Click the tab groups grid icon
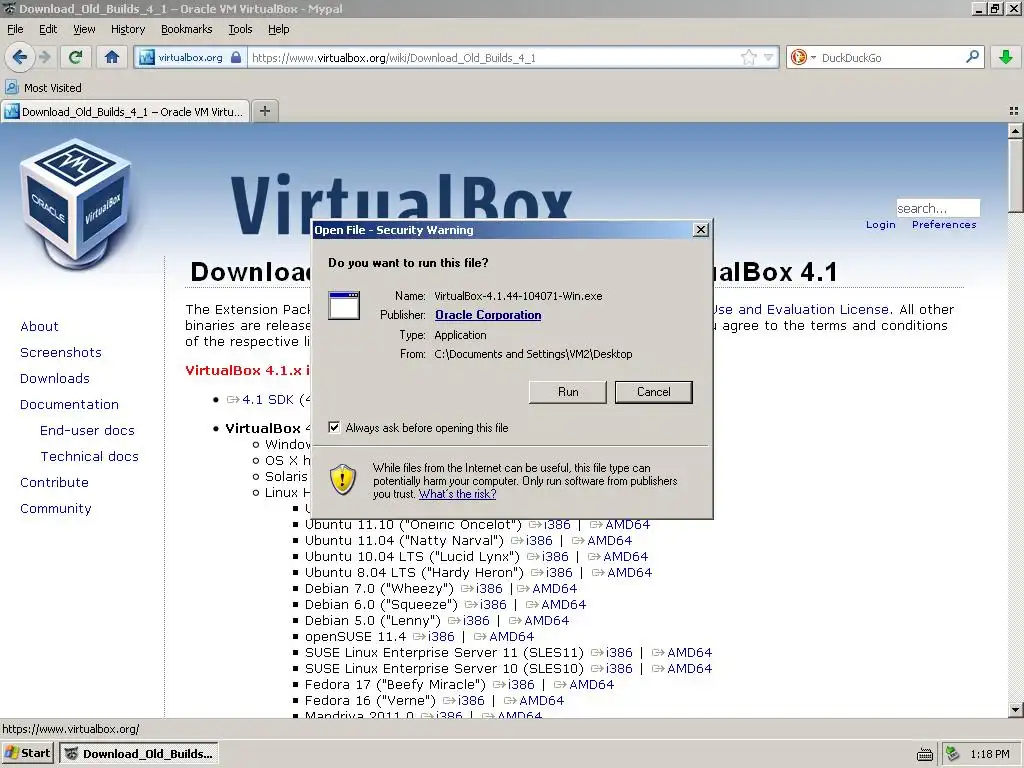The width and height of the screenshot is (1024, 768). 1014,111
